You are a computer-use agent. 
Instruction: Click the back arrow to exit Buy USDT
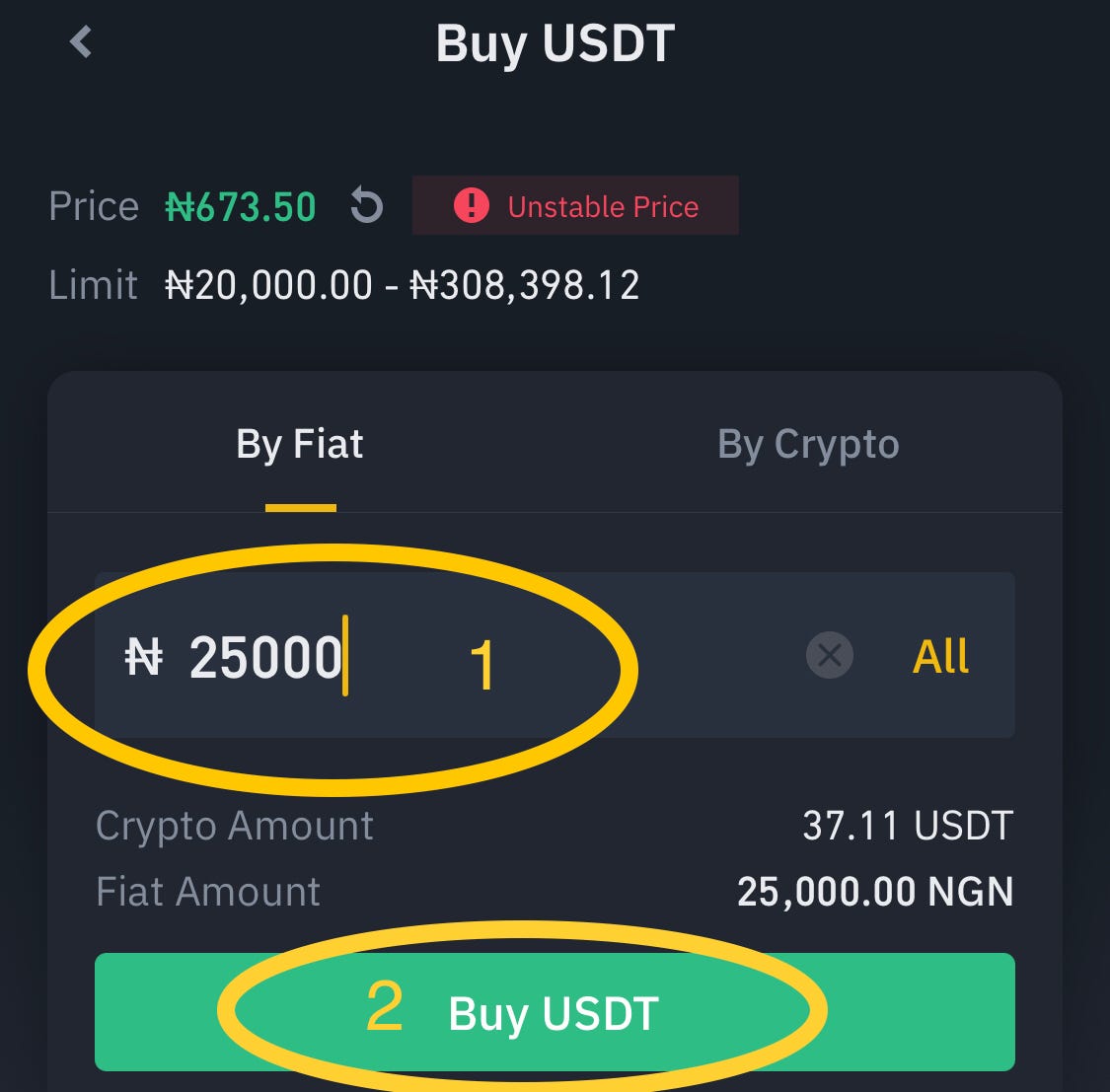[79, 41]
